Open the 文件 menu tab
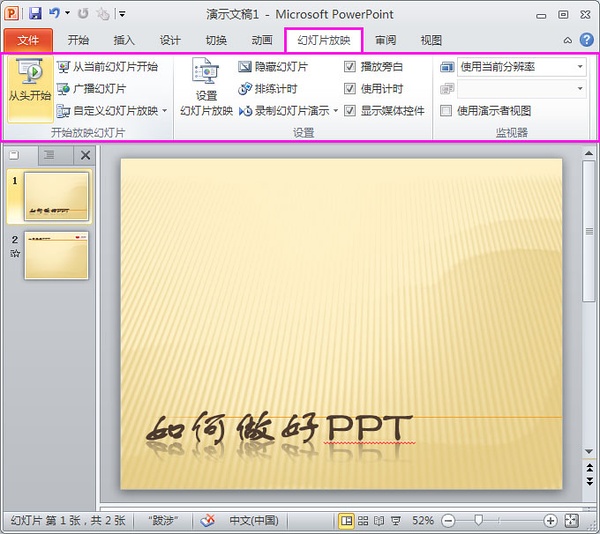The height and width of the screenshot is (534, 600). coord(28,40)
